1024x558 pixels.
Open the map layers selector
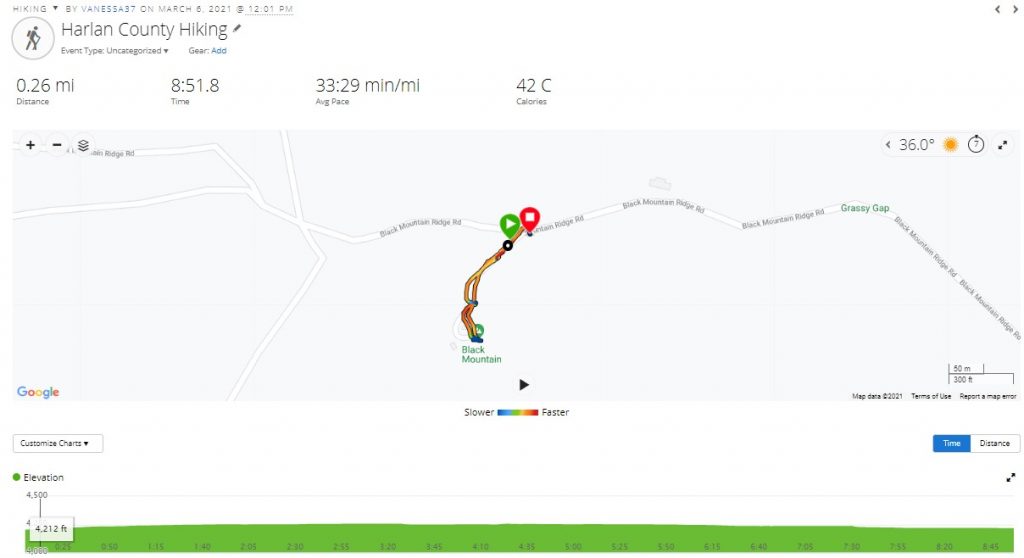83,145
